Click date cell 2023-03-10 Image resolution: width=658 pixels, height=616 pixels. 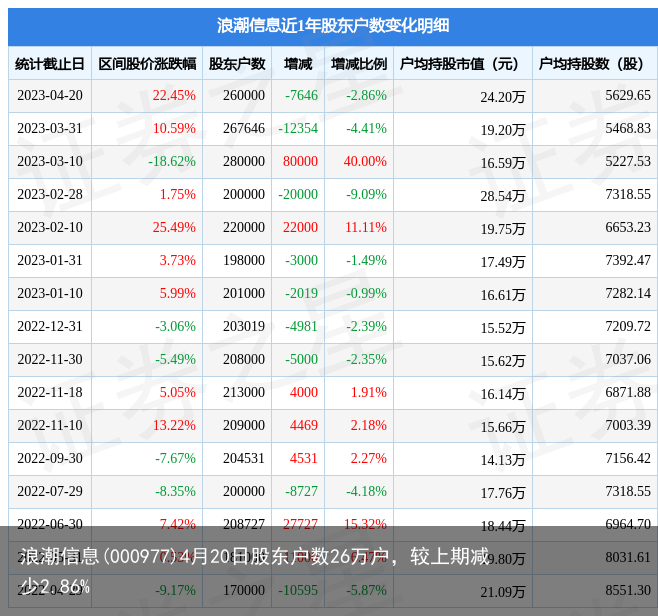[x=50, y=161]
